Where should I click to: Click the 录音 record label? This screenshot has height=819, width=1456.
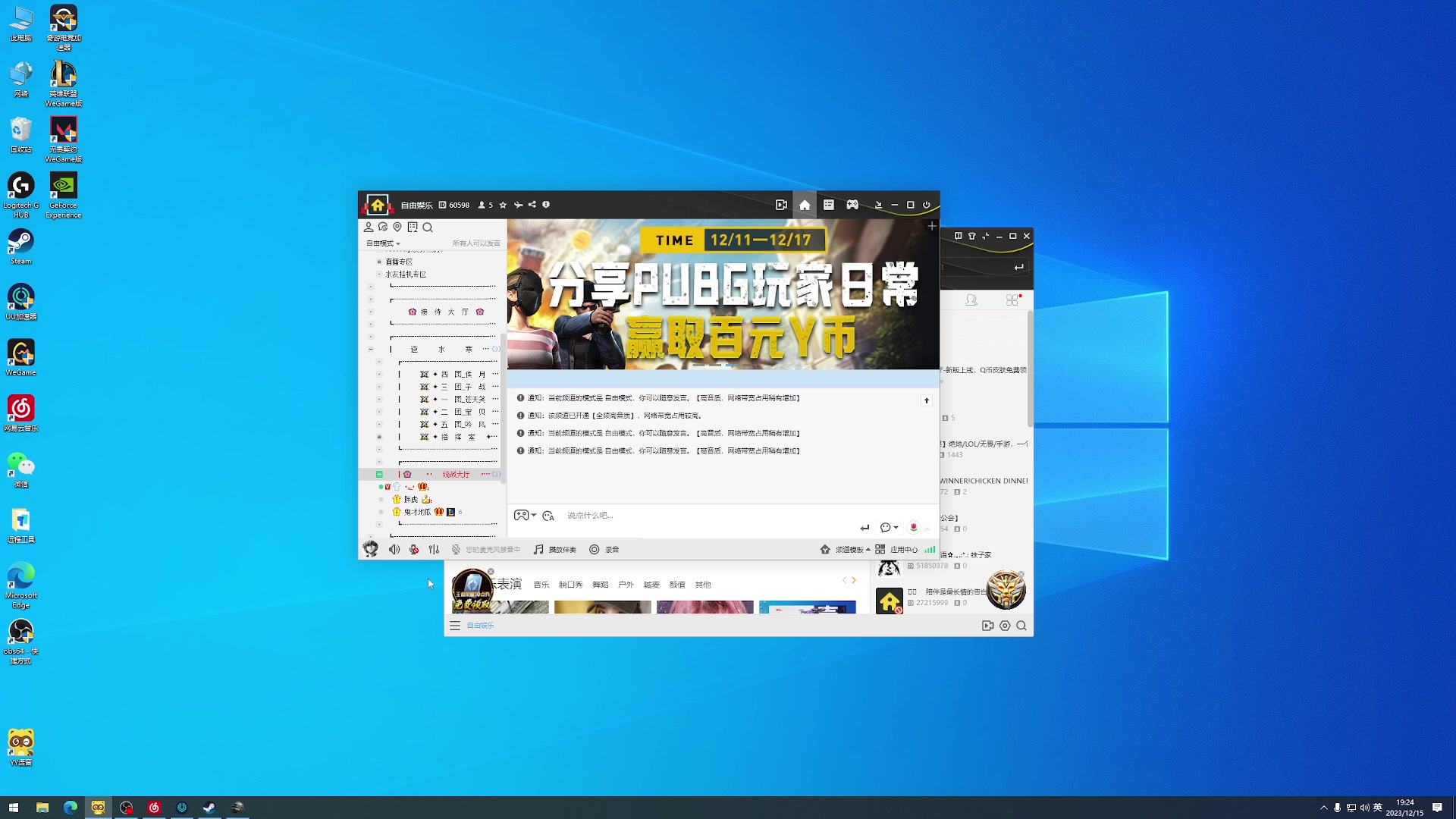(x=612, y=550)
